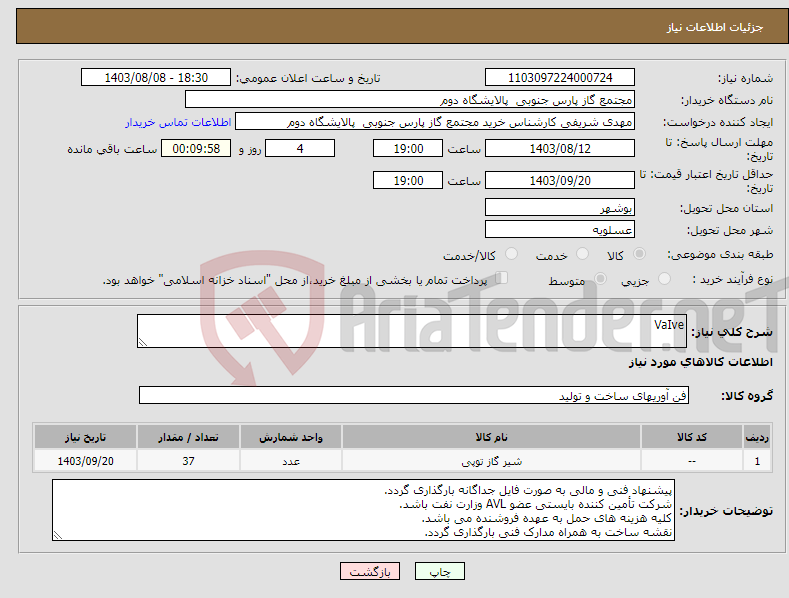Click the چاپ print button
789x598 pixels.
pyautogui.click(x=440, y=571)
